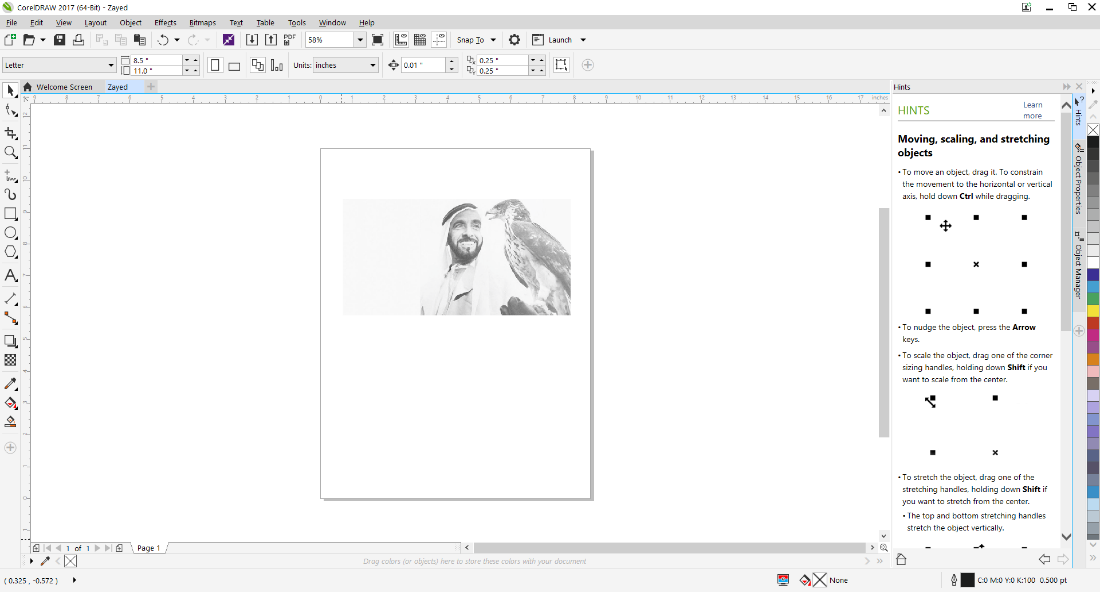Select the Crop tool
The image size is (1100, 592).
[11, 133]
